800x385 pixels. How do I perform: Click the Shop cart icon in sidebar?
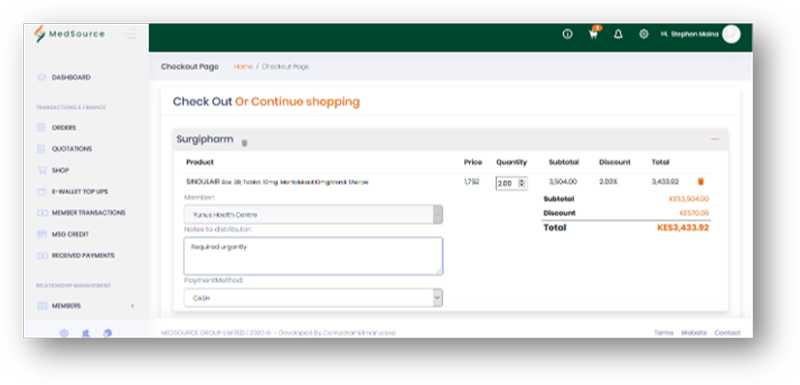click(x=41, y=170)
